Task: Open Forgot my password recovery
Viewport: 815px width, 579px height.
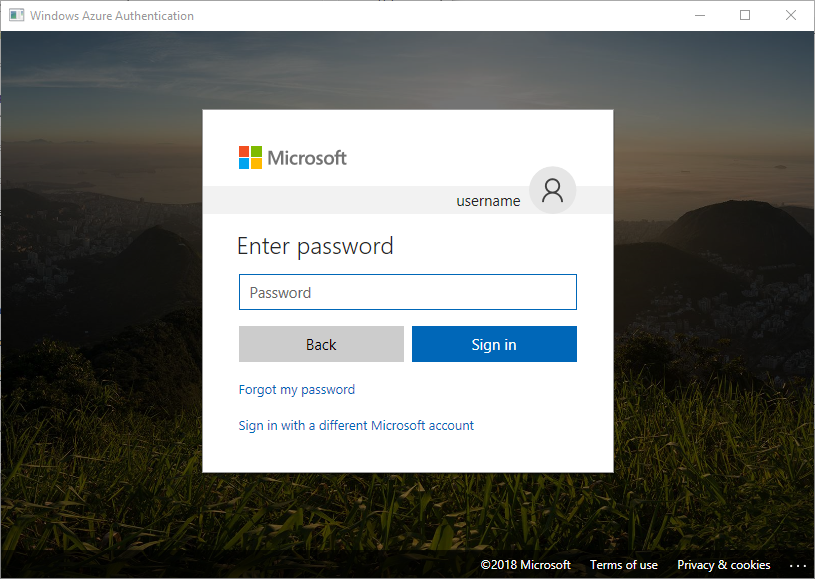Action: point(296,389)
